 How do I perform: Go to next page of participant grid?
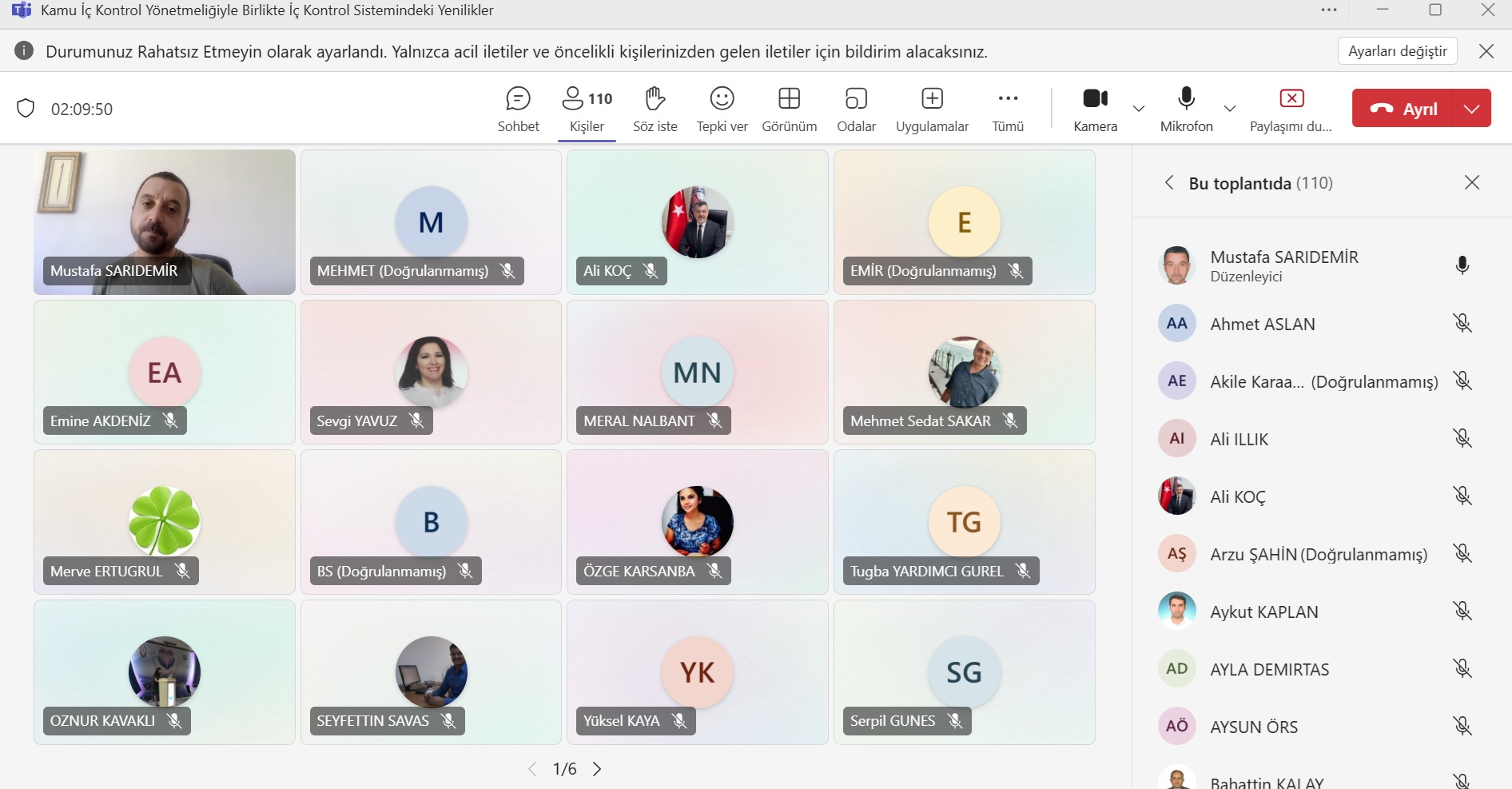(597, 769)
